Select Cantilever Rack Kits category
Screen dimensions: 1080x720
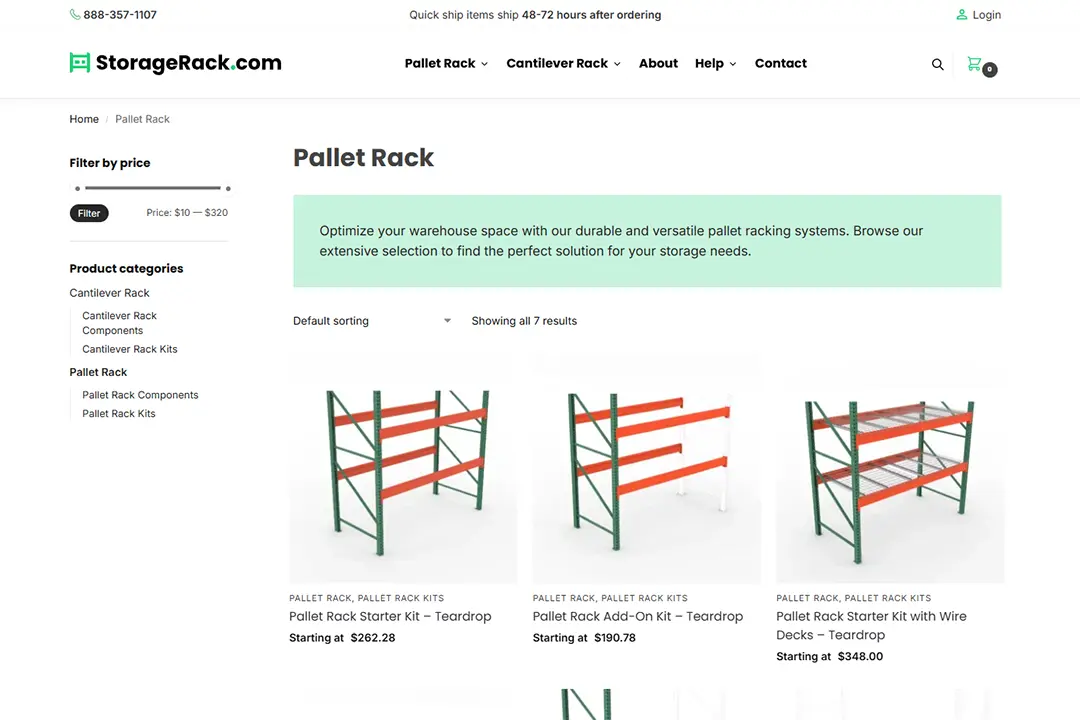[x=130, y=349]
